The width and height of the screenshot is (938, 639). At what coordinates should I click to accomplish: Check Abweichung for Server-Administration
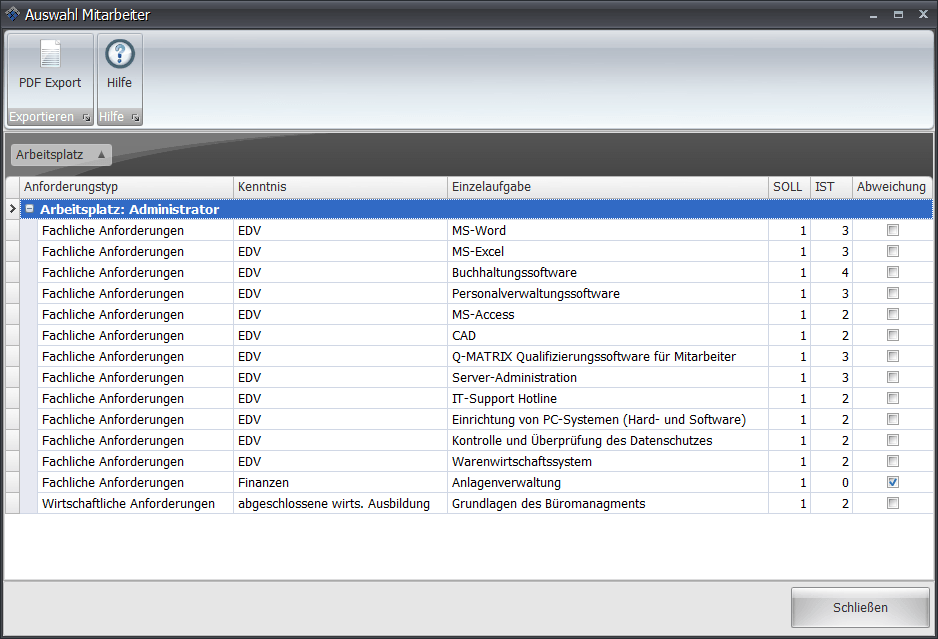tap(891, 376)
